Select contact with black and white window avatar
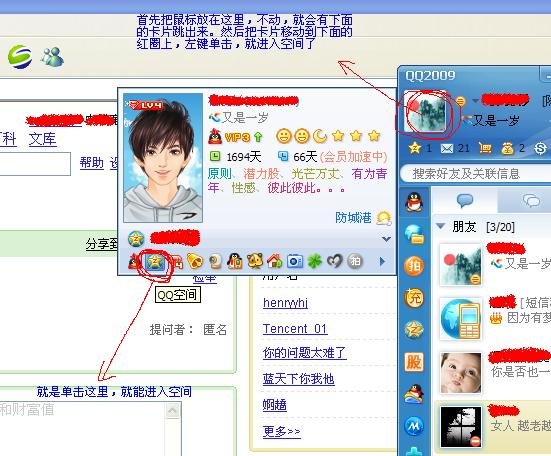 (x=460, y=427)
